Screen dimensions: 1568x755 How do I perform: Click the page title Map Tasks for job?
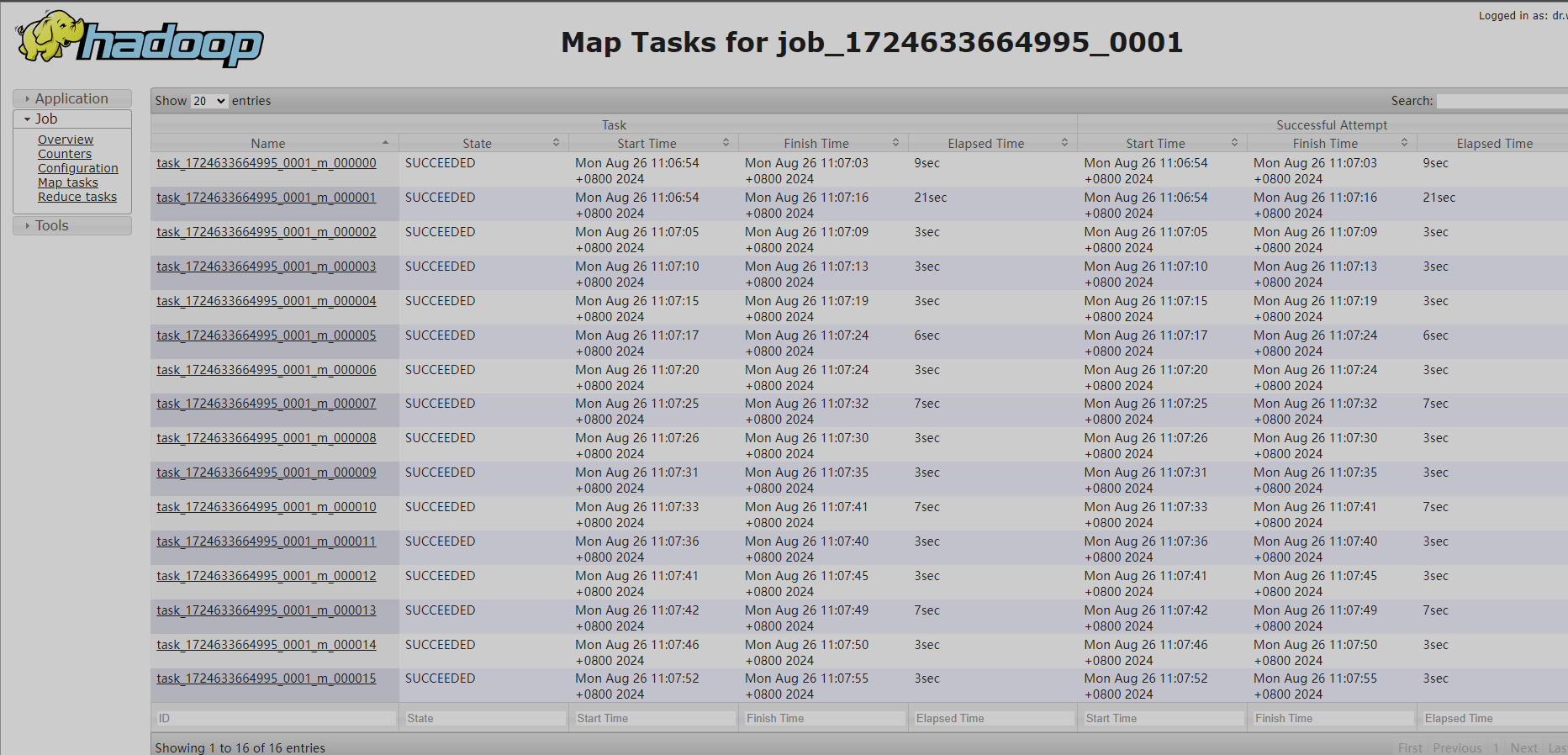(872, 42)
